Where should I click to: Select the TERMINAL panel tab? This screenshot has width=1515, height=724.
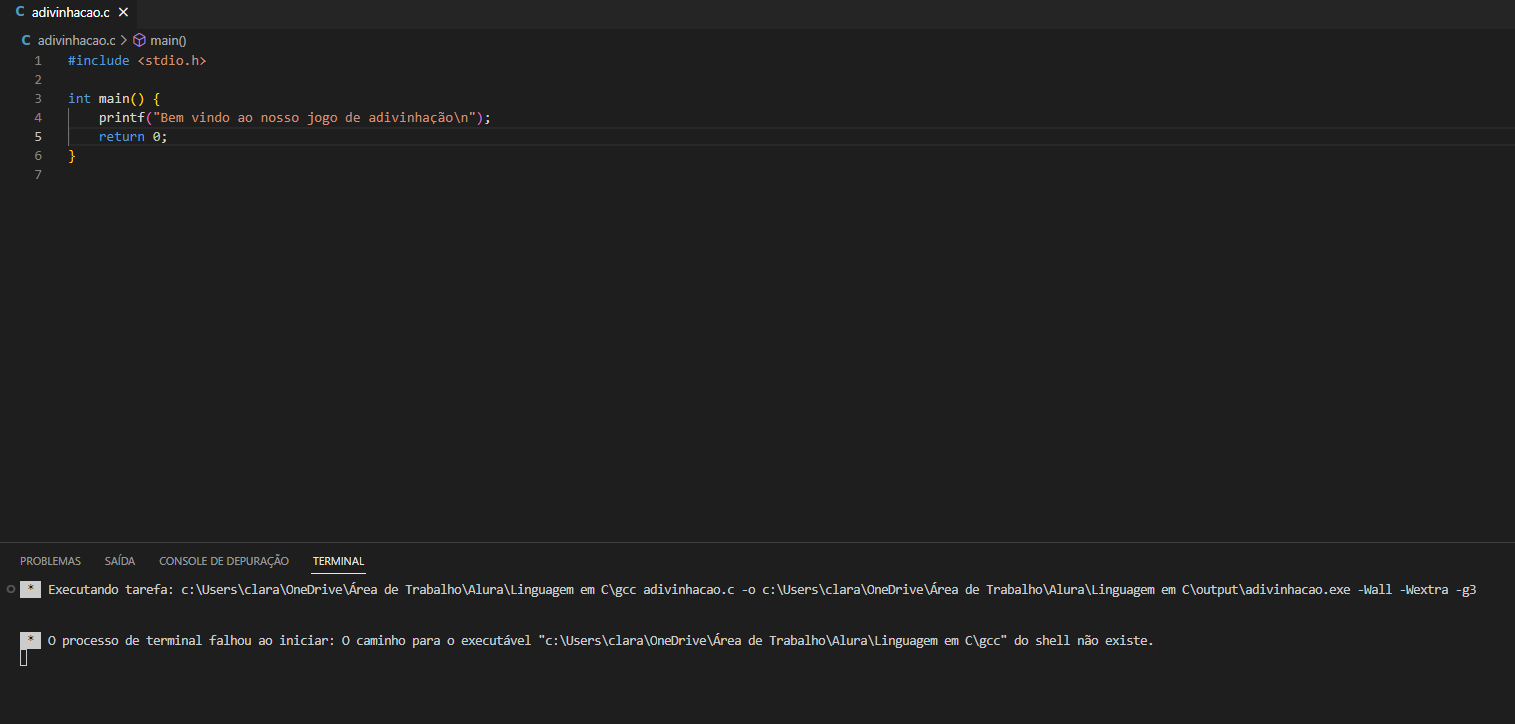[338, 561]
